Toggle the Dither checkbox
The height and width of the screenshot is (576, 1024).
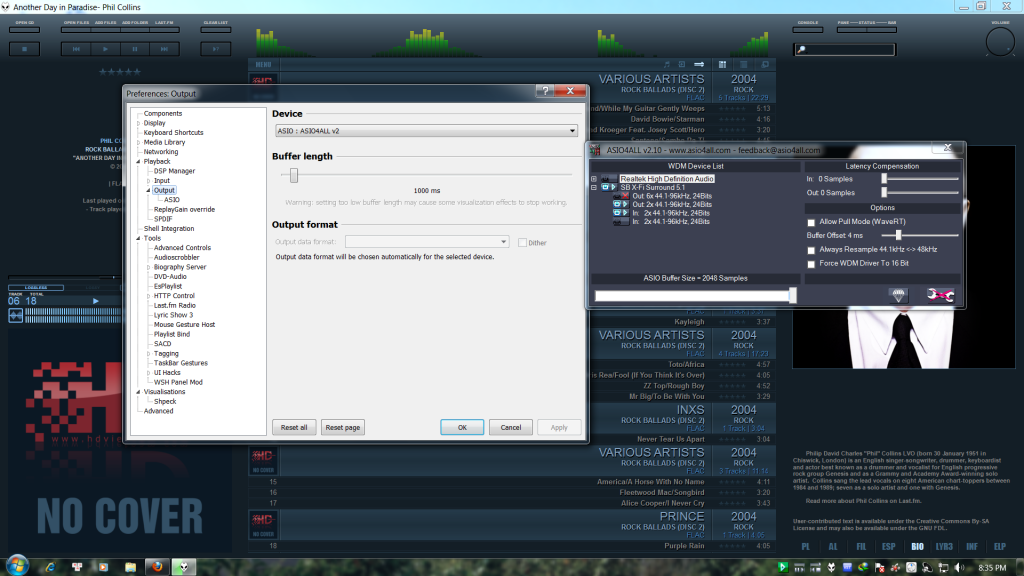522,242
